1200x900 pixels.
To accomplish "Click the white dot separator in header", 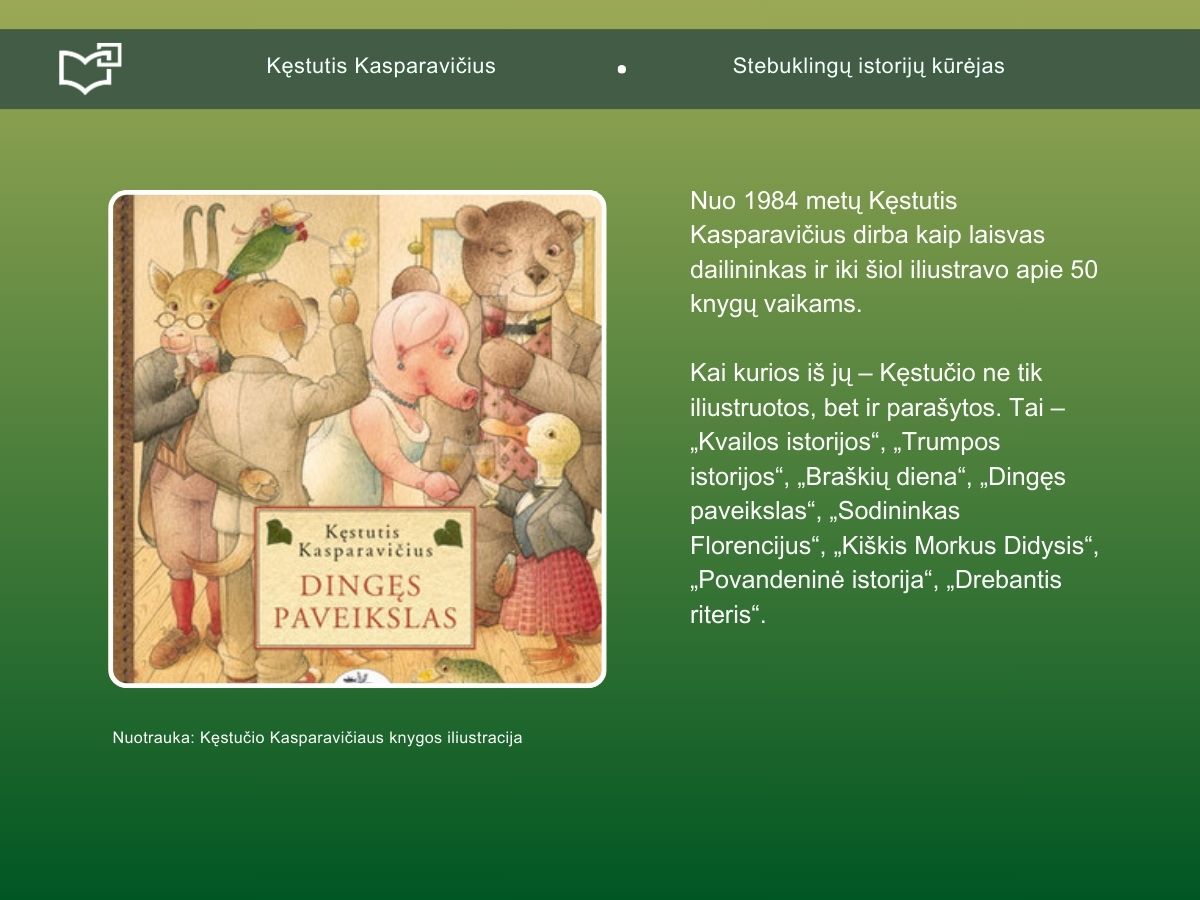I will click(622, 69).
